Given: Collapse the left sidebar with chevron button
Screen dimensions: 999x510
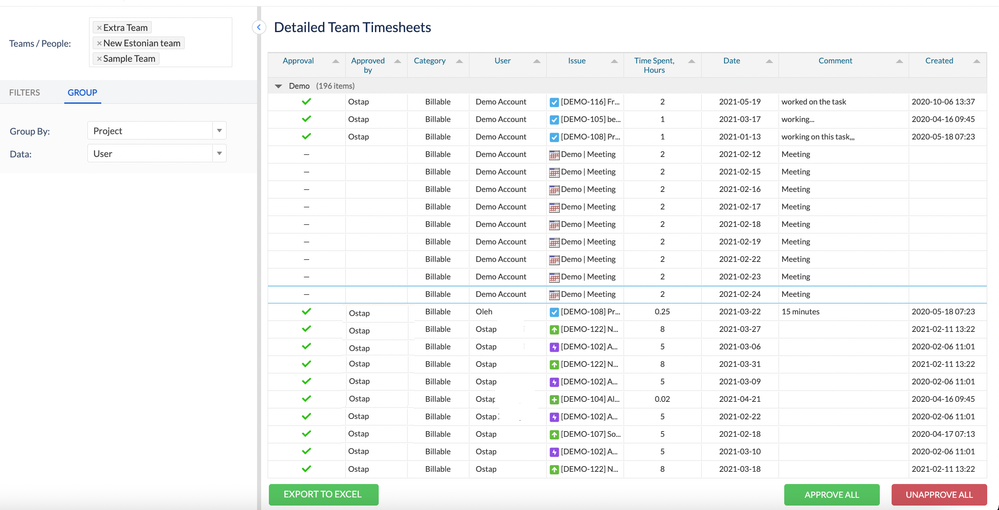Looking at the screenshot, I should coord(258,27).
